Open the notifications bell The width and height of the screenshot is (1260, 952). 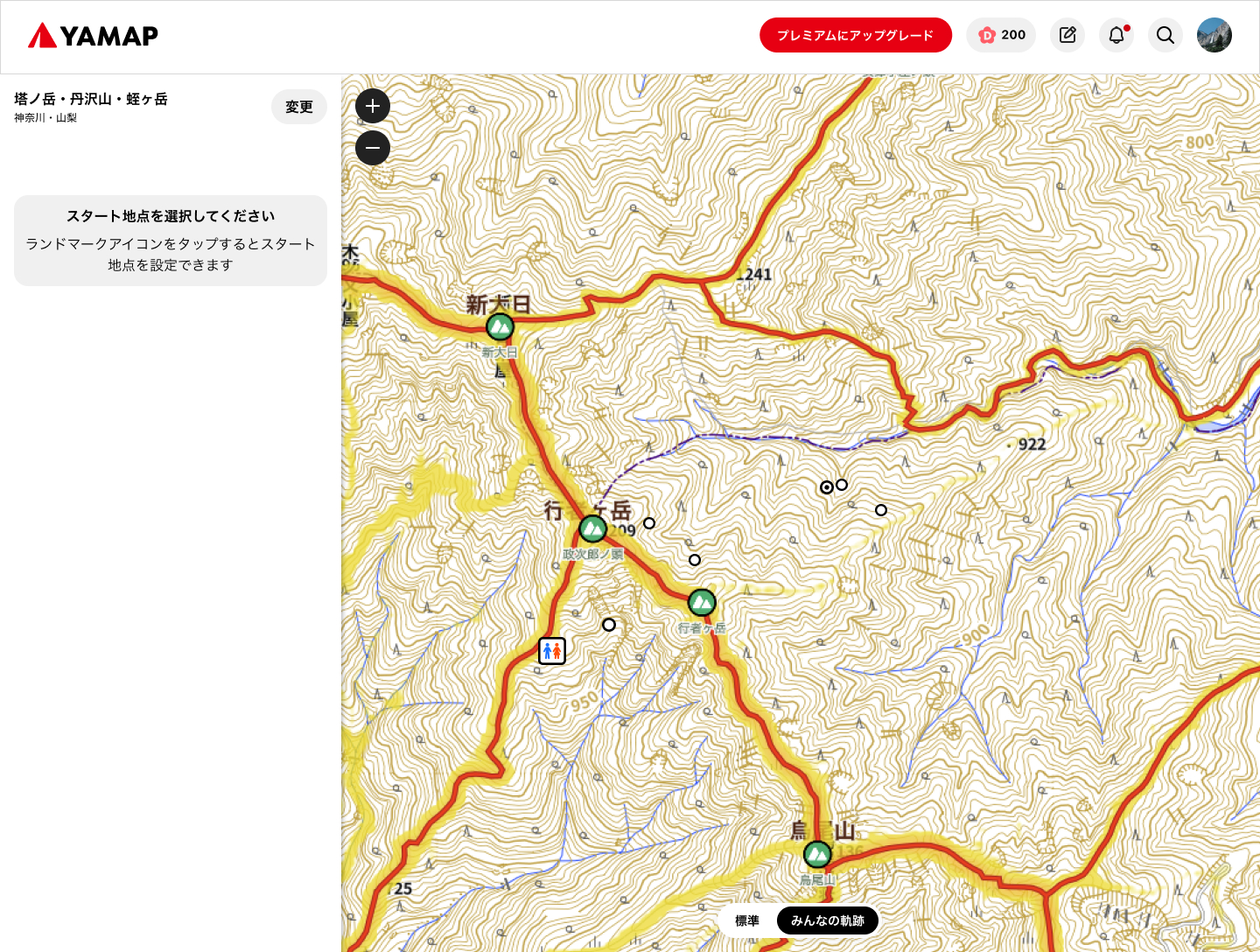[x=1116, y=35]
